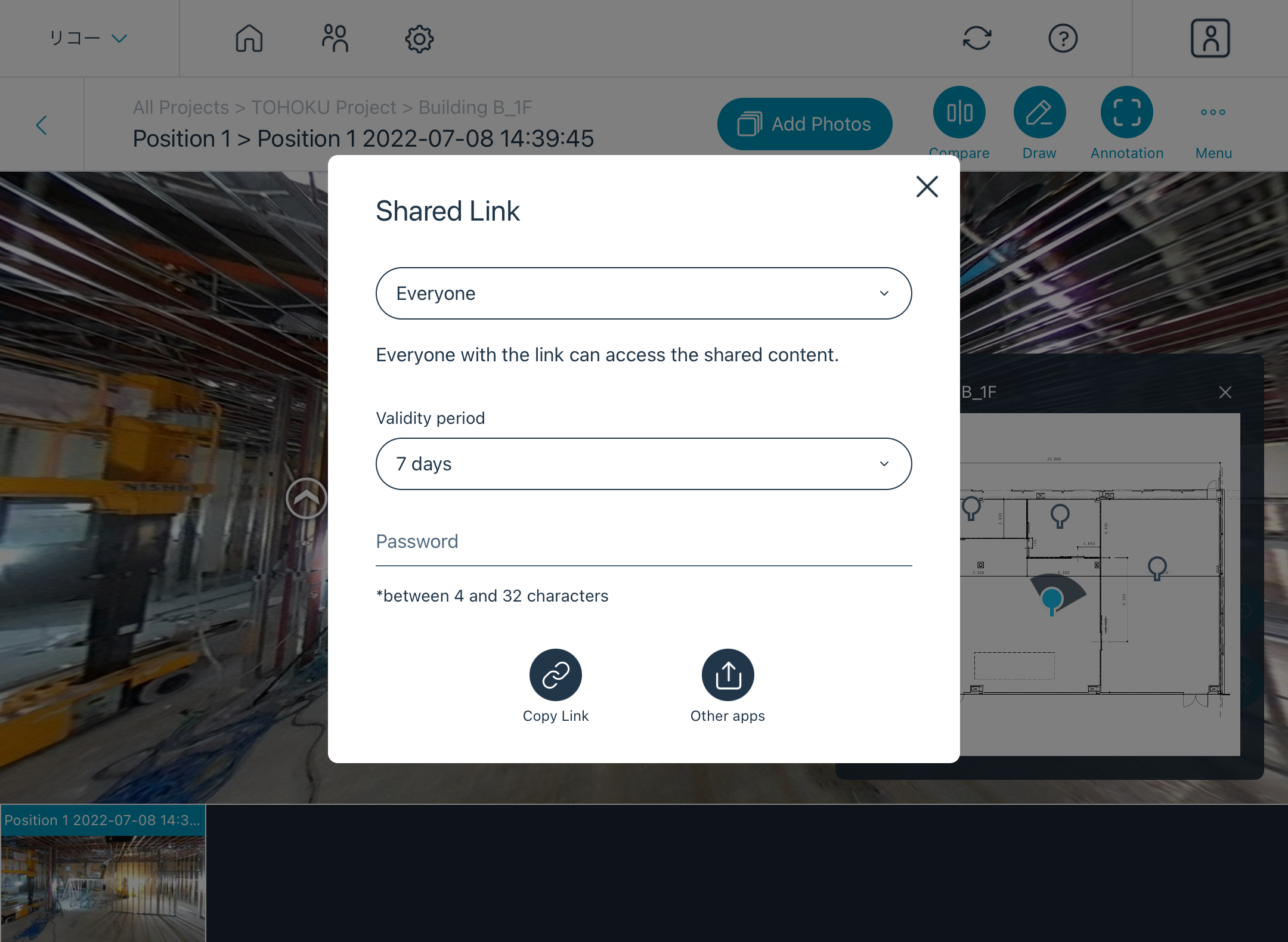Close the Shared Link dialog
The width and height of the screenshot is (1288, 942).
pyautogui.click(x=927, y=187)
